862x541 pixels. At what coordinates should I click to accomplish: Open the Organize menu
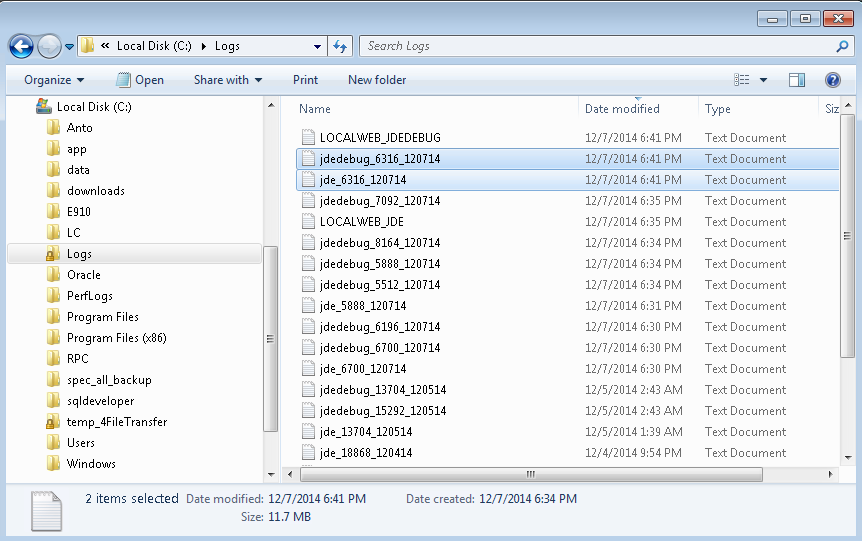pyautogui.click(x=54, y=80)
